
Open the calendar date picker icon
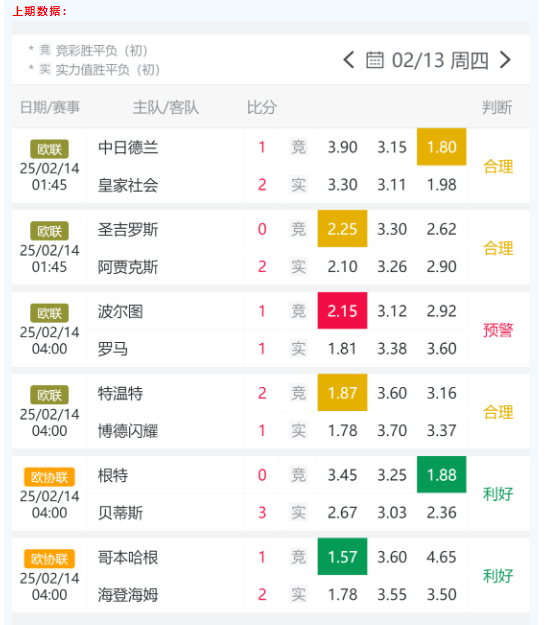coord(375,60)
